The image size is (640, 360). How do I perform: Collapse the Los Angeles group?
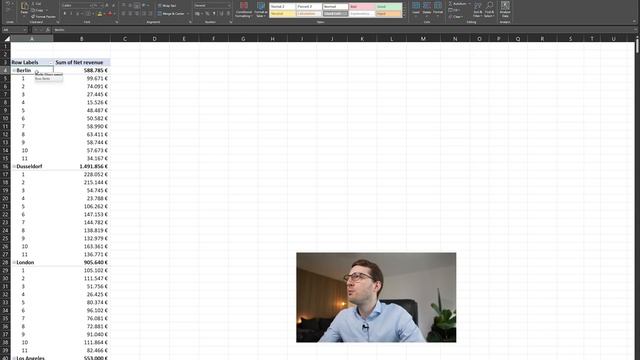pyautogui.click(x=14, y=358)
